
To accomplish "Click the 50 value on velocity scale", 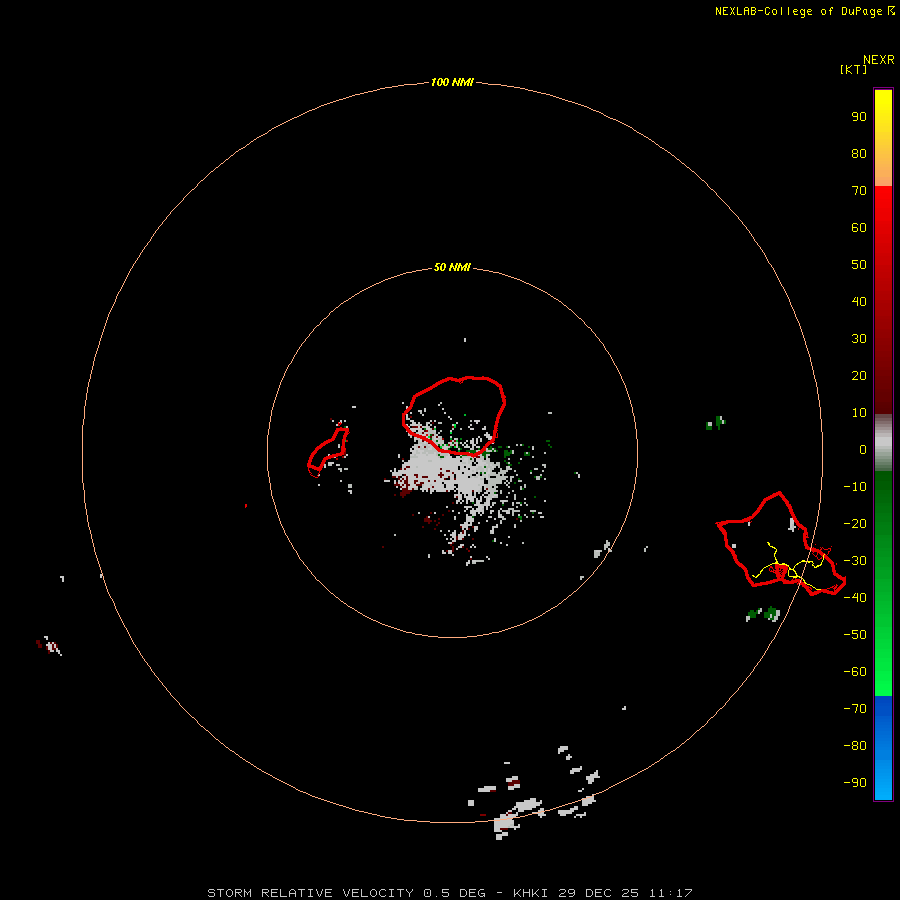I will coord(859,265).
